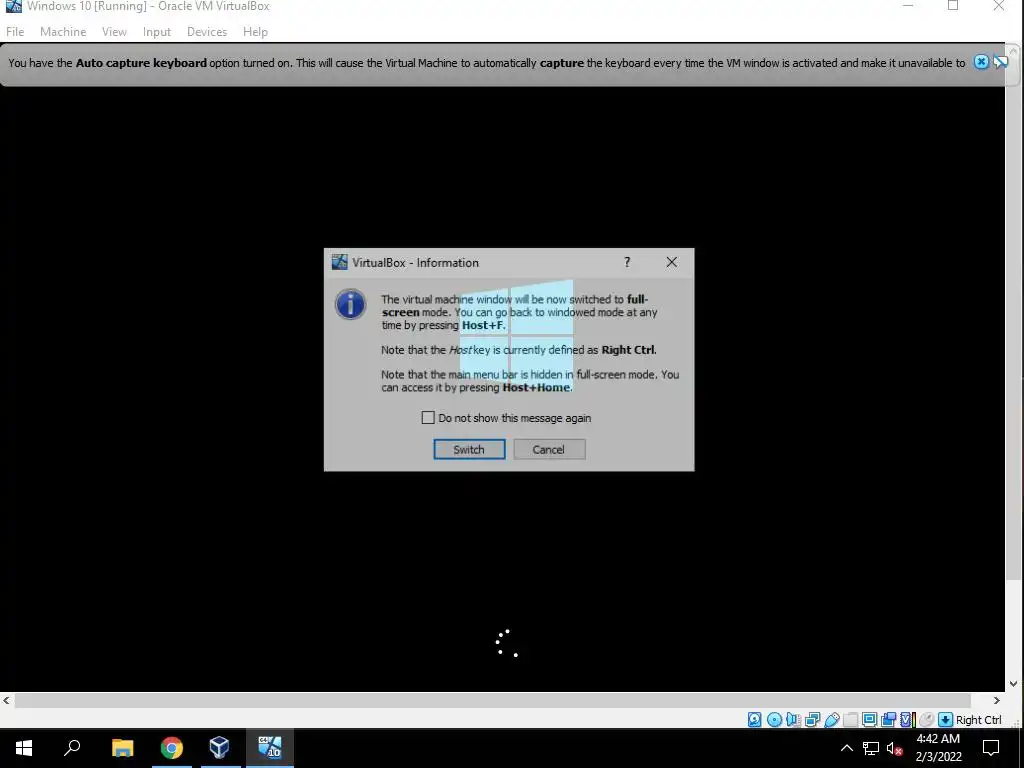The width and height of the screenshot is (1024, 768).
Task: Open the File menu
Action: tap(14, 31)
